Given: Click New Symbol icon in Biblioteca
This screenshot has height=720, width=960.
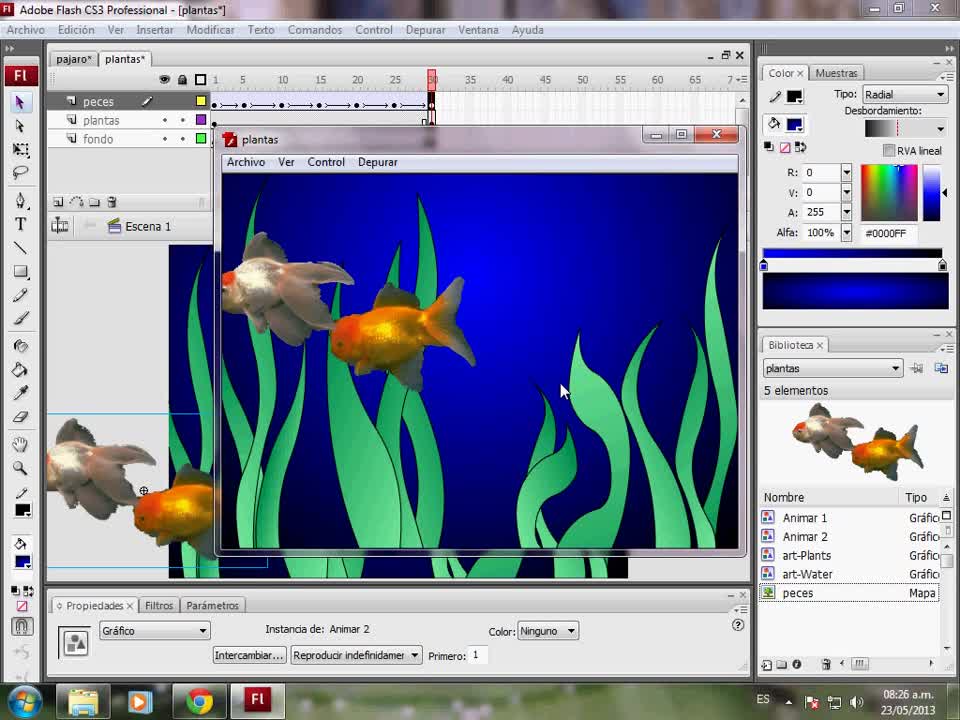Looking at the screenshot, I should click(767, 664).
